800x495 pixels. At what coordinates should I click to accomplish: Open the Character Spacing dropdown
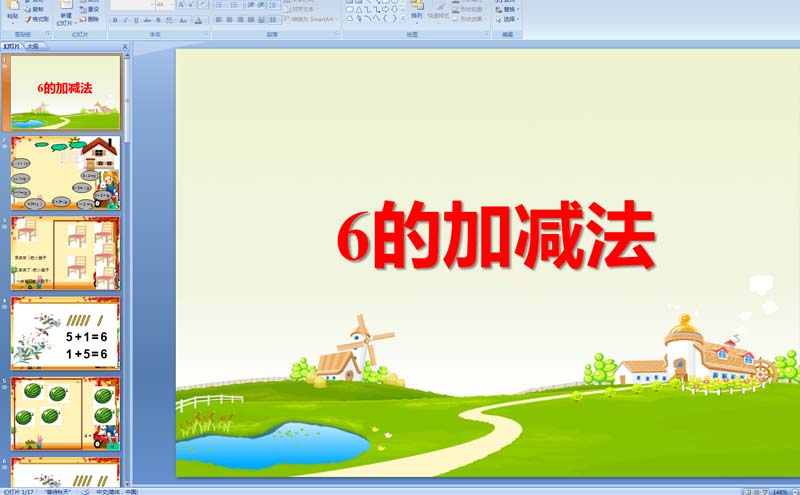coord(169,20)
